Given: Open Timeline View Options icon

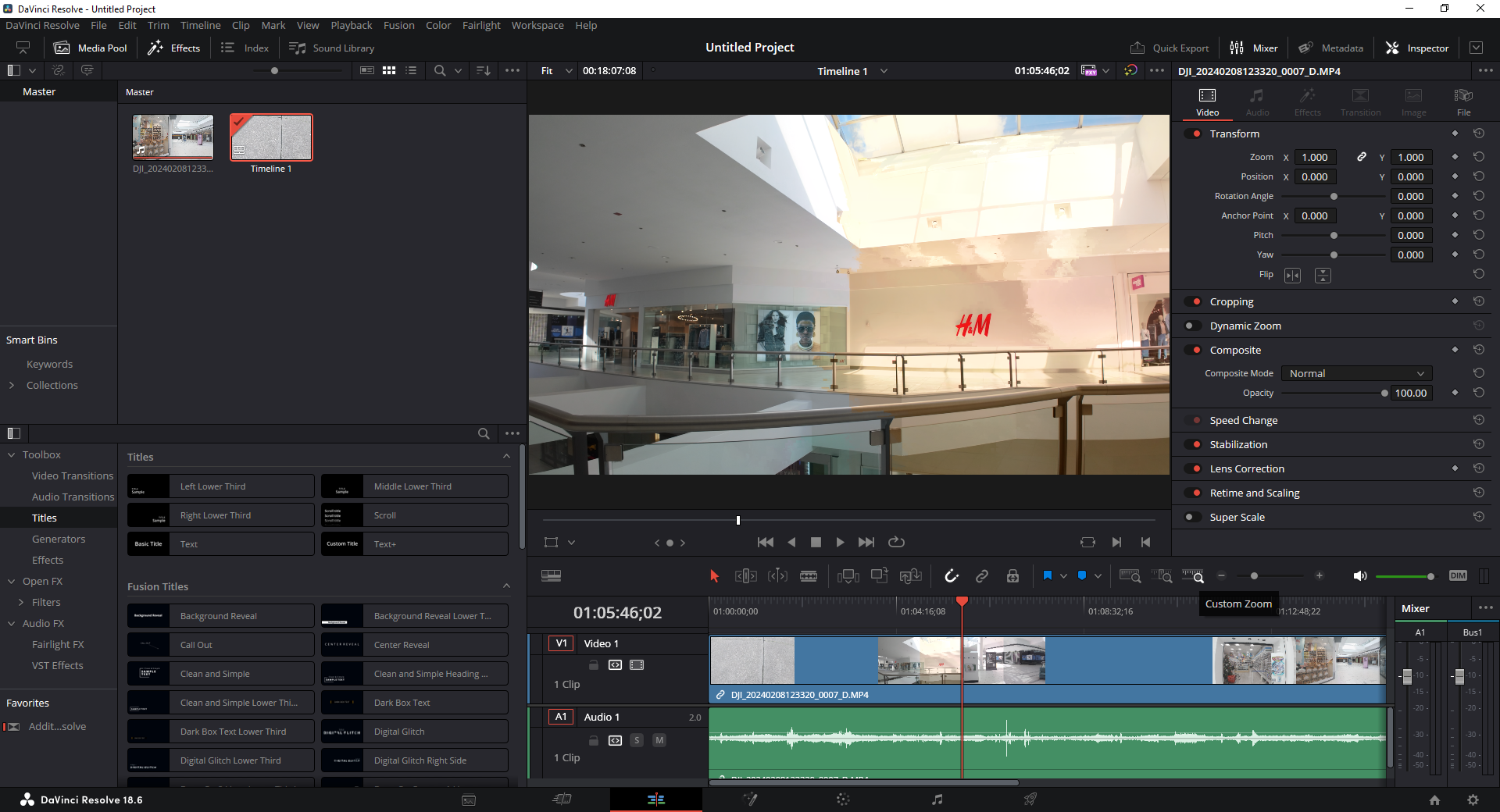Looking at the screenshot, I should click(x=551, y=576).
